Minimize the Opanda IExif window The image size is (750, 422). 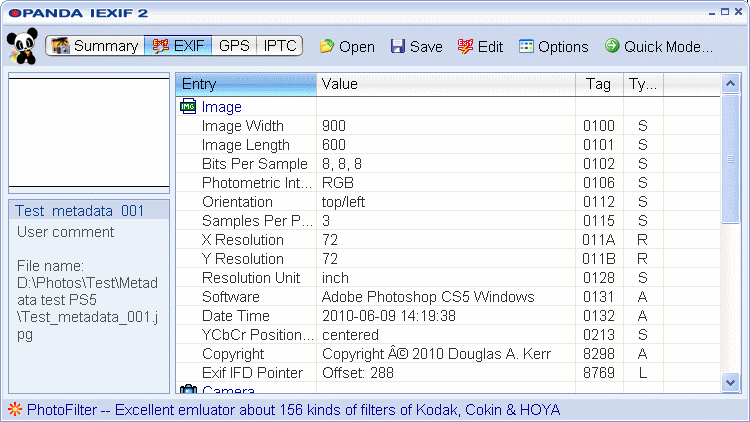click(712, 12)
